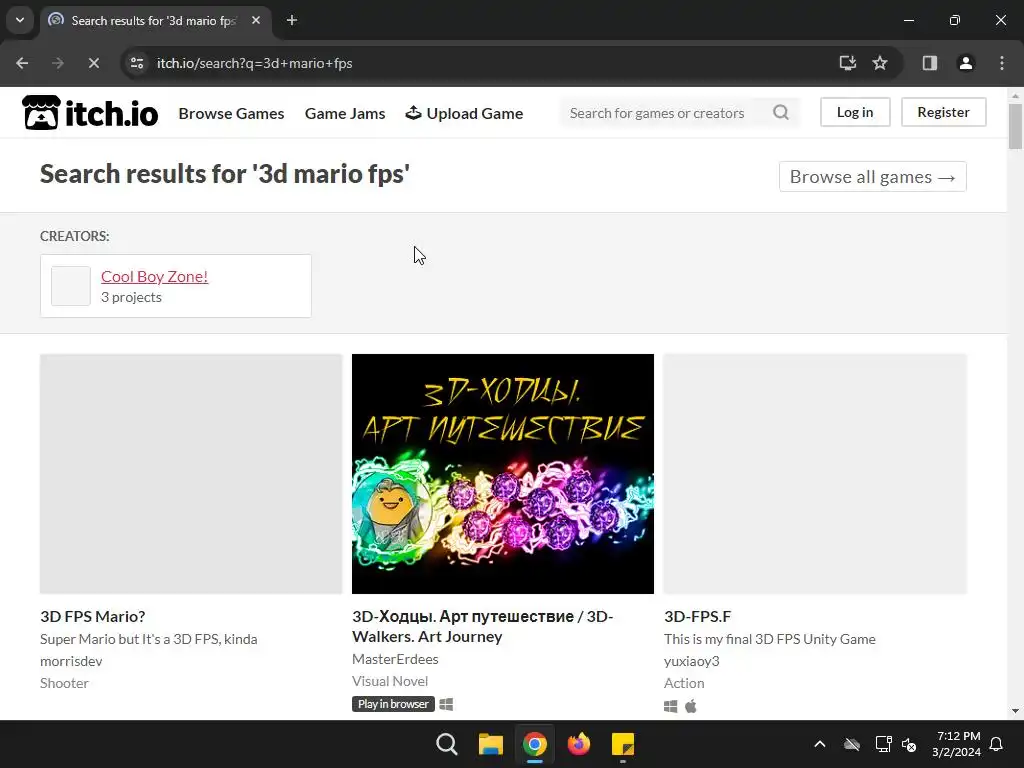
Task: Click the search magnifier icon in itch.io header
Action: tap(780, 112)
